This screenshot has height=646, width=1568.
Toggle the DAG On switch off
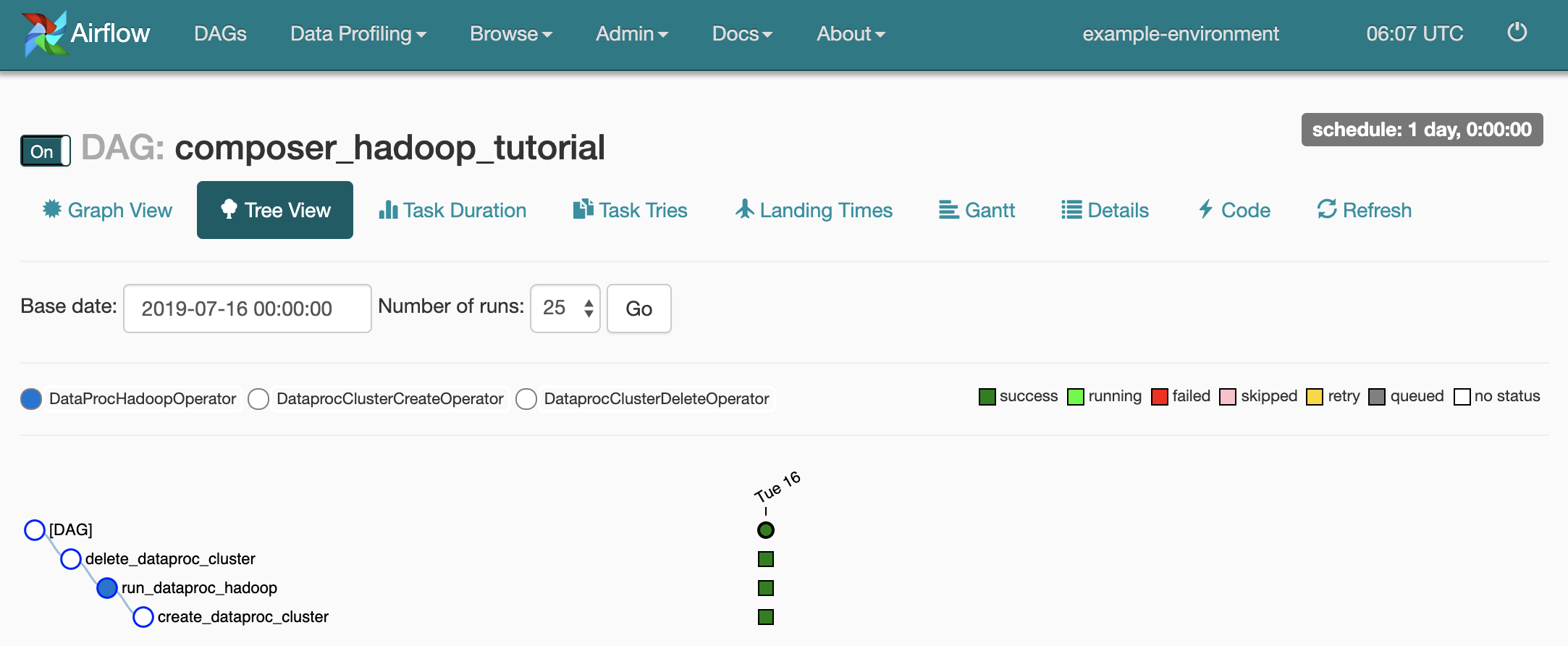pos(45,151)
